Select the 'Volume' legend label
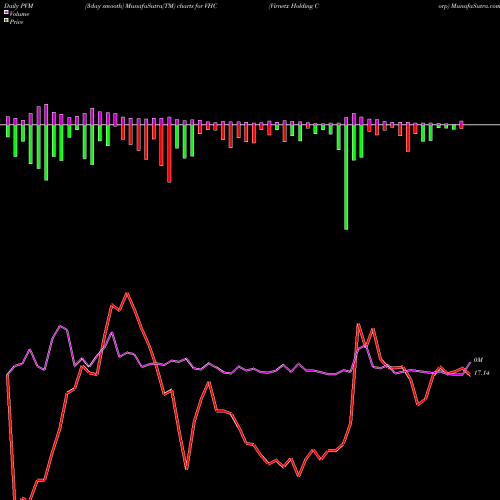The image size is (500, 500). click(x=19, y=14)
